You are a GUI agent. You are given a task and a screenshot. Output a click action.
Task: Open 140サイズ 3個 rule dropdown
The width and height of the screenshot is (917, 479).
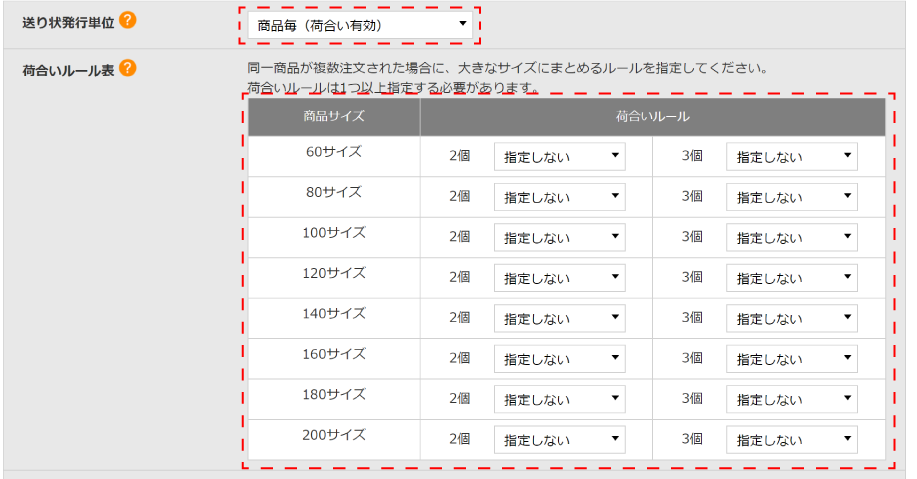pos(792,318)
